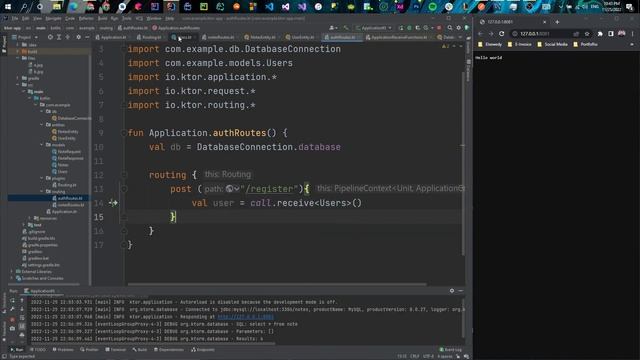Image resolution: width=640 pixels, height=360 pixels.
Task: Open a new browser tab with plus
Action: click(557, 22)
